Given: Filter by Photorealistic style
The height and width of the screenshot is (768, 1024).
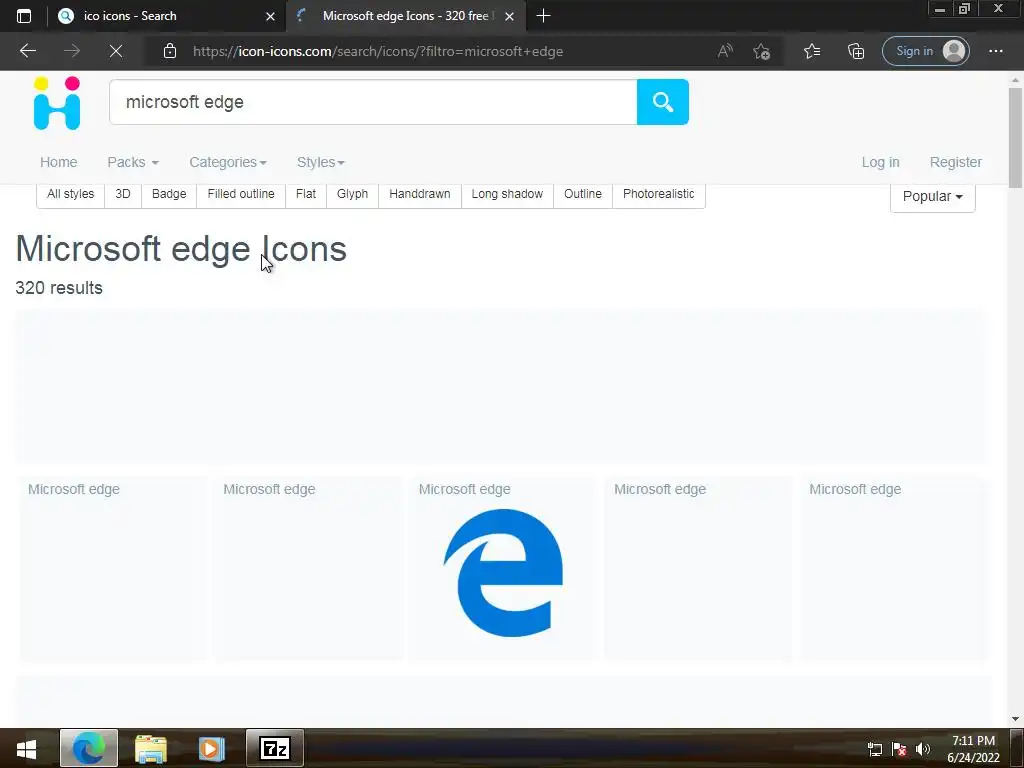Looking at the screenshot, I should tap(658, 194).
